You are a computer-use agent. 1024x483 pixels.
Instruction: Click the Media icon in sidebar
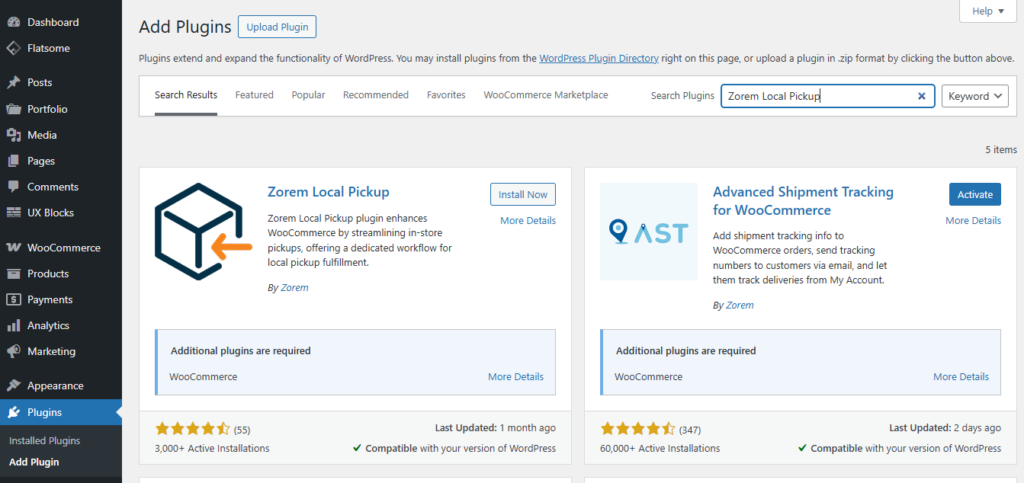pos(13,135)
